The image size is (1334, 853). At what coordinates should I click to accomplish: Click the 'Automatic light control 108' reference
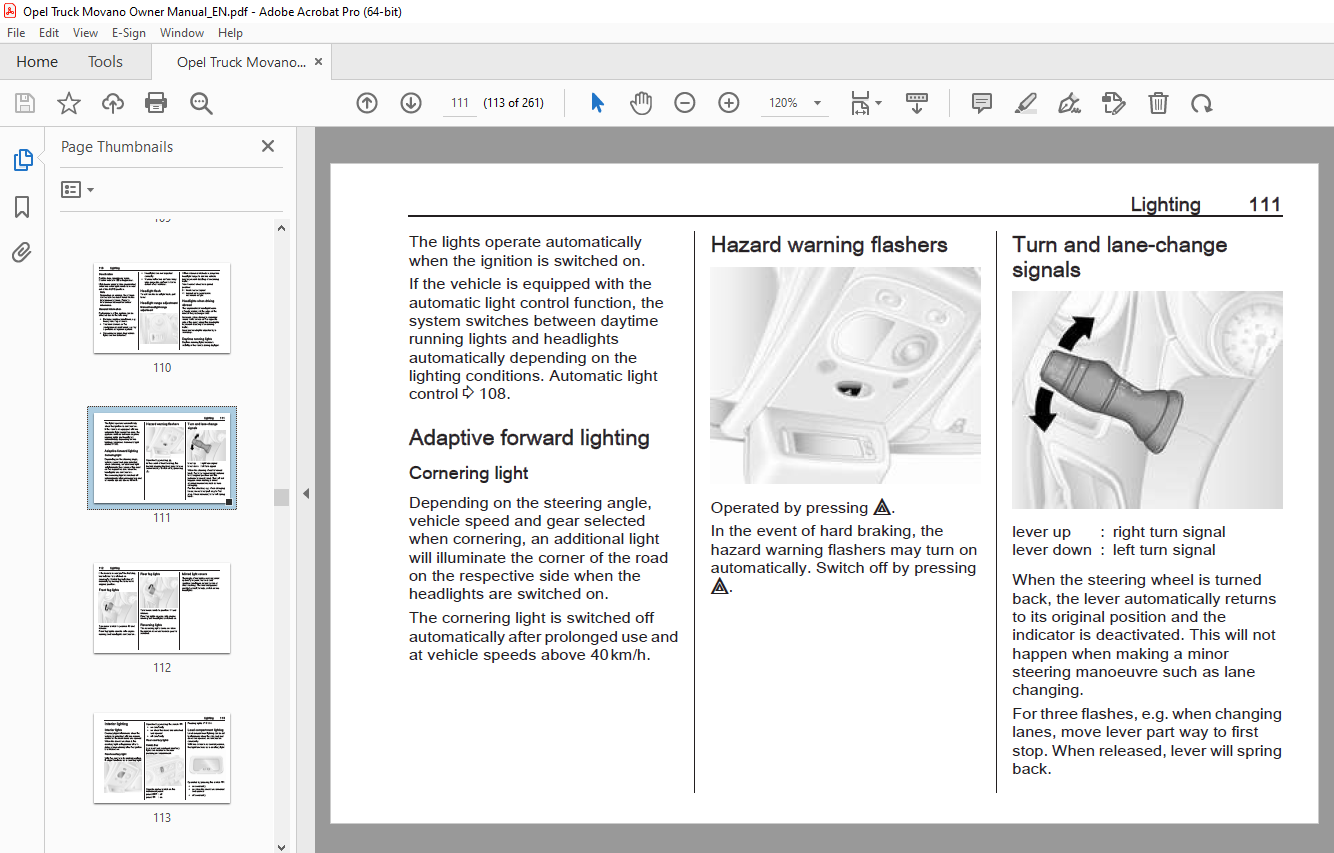[534, 385]
